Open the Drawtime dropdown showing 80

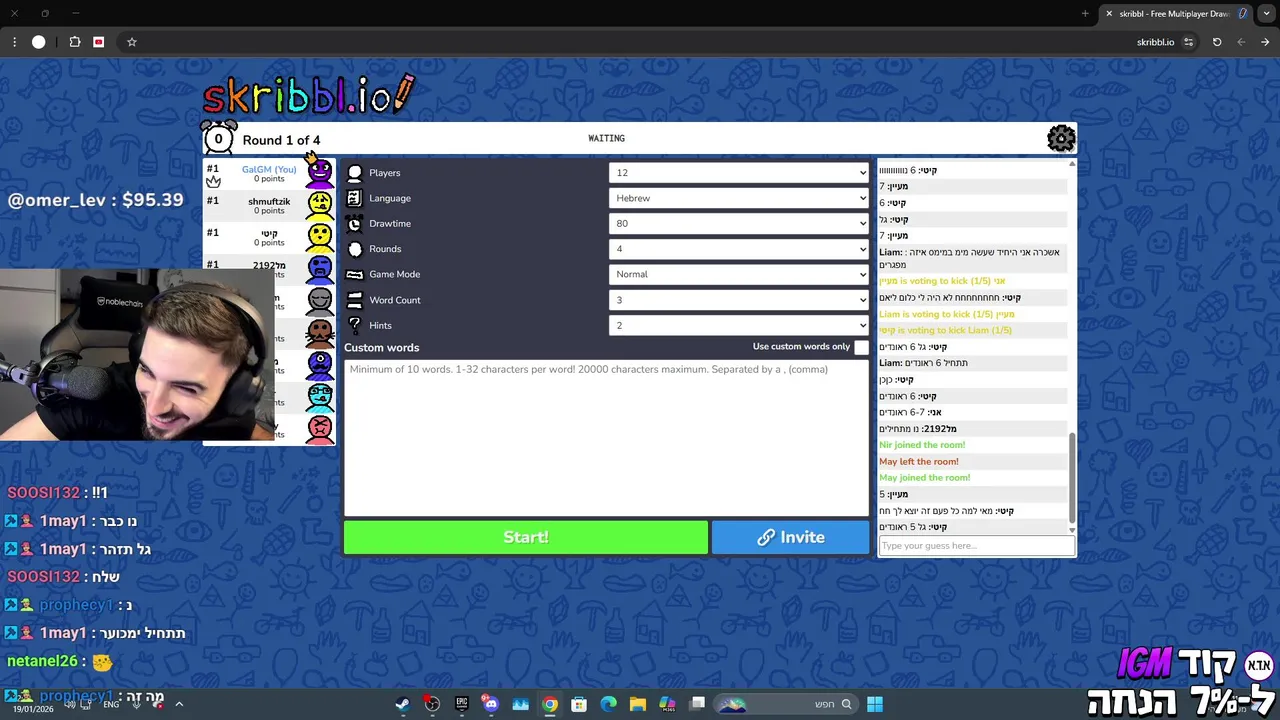tap(739, 224)
